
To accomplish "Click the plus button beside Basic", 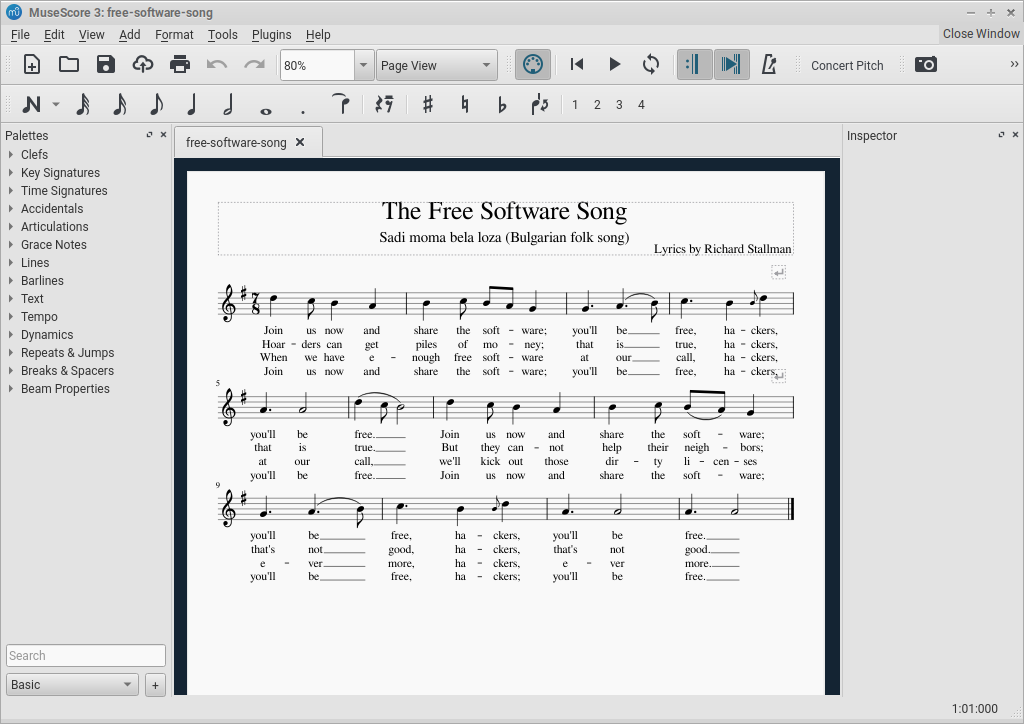I will (155, 685).
